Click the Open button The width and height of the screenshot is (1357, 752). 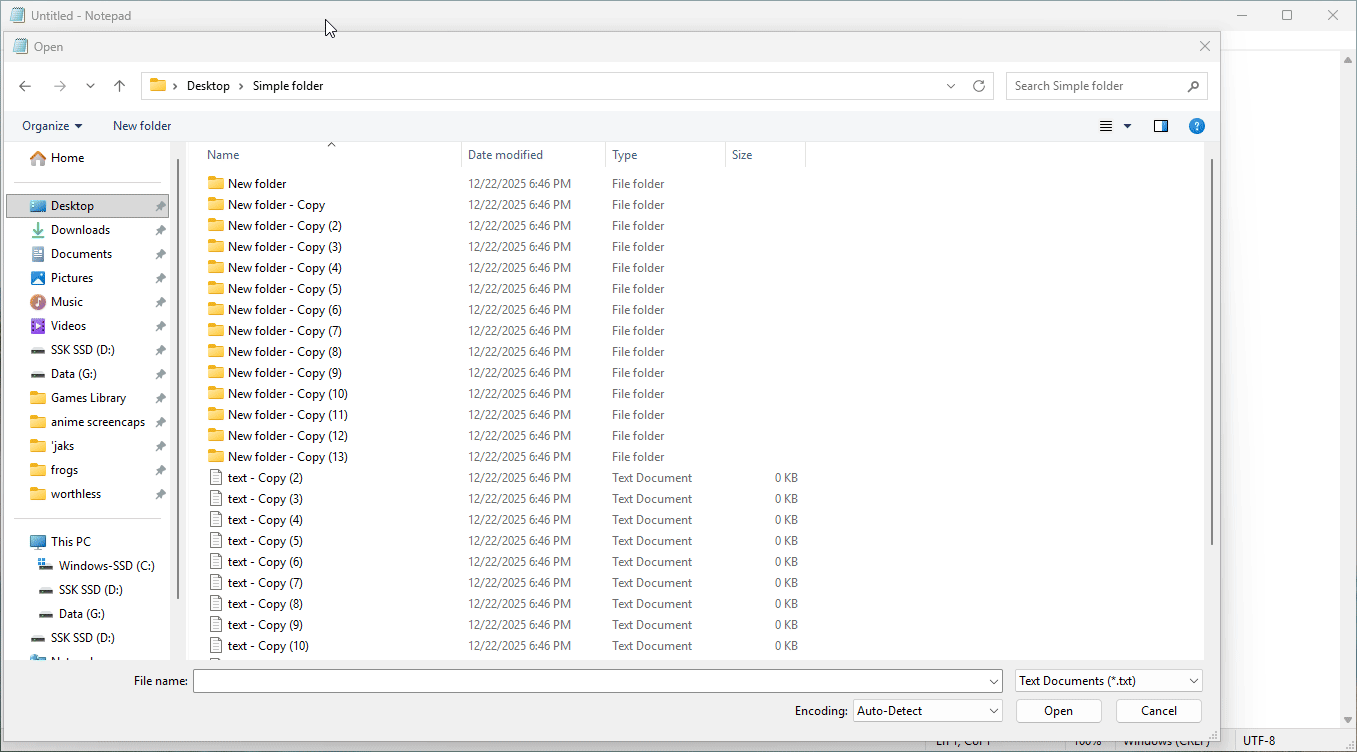click(1059, 711)
